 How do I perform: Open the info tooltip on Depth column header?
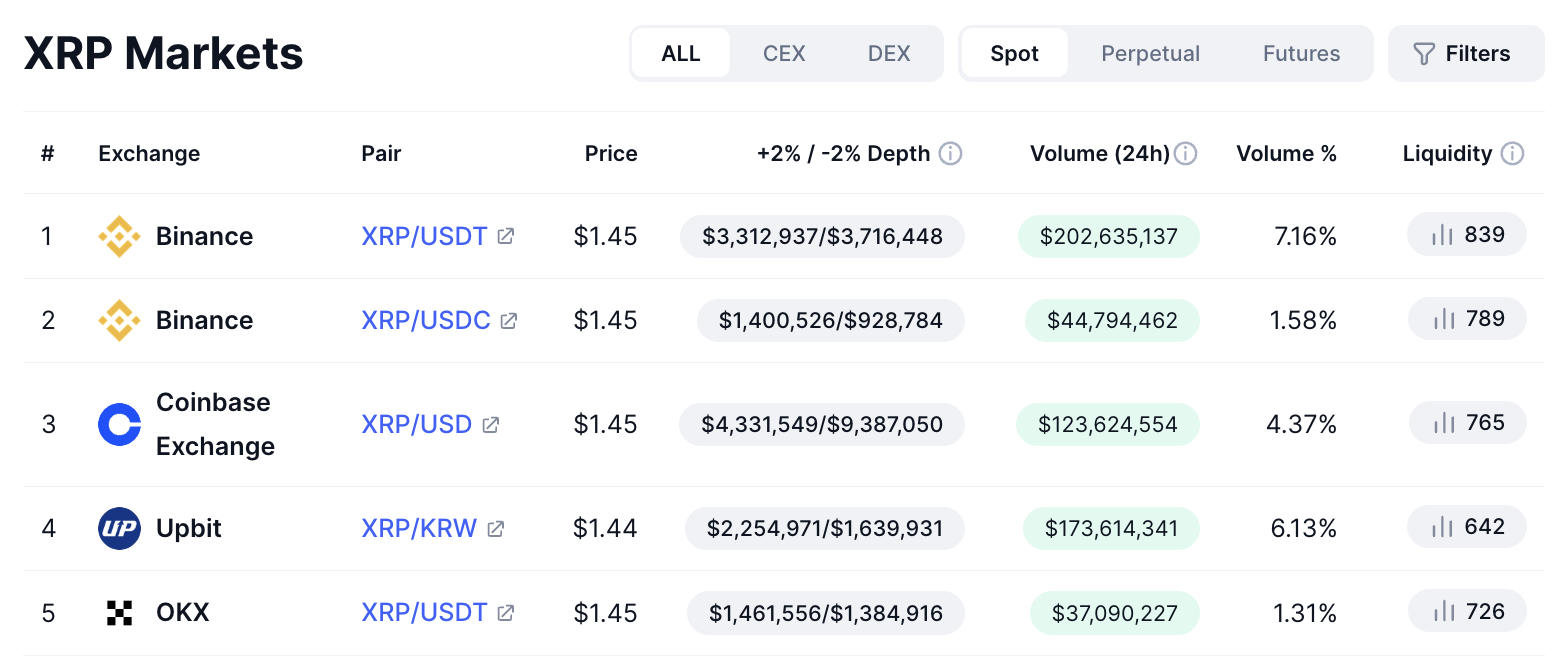tap(948, 153)
